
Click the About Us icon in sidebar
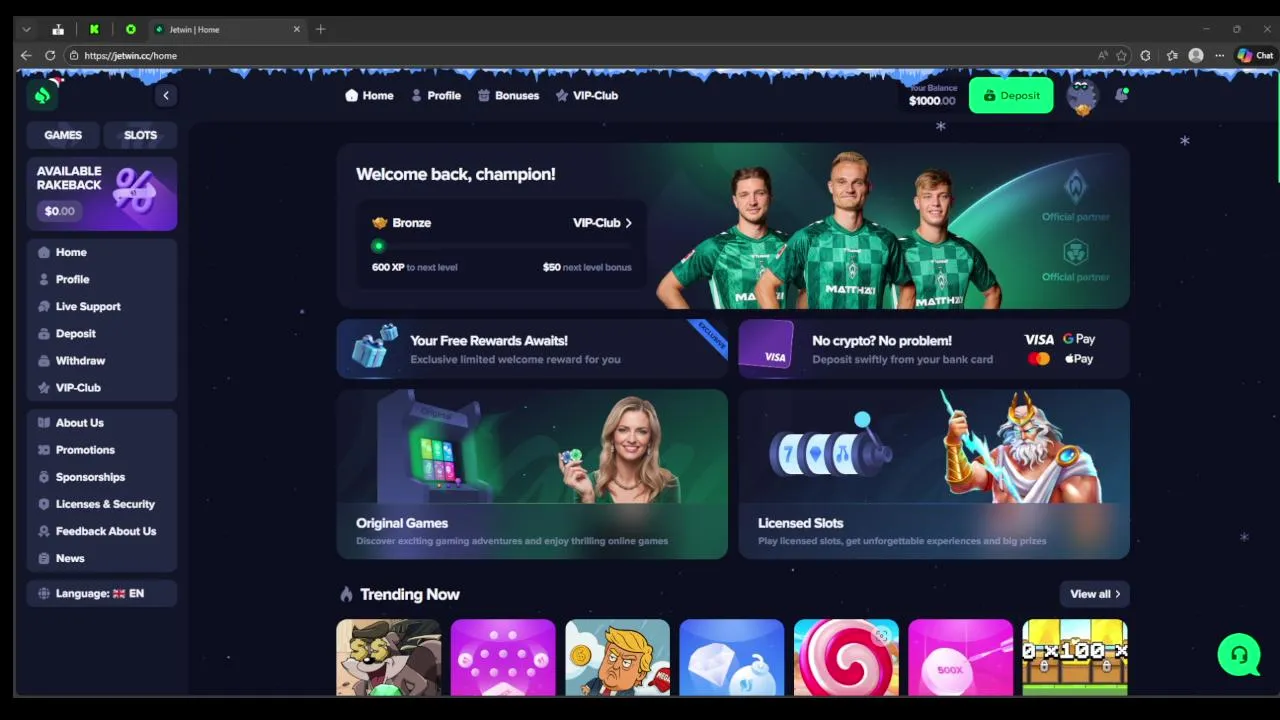point(44,423)
